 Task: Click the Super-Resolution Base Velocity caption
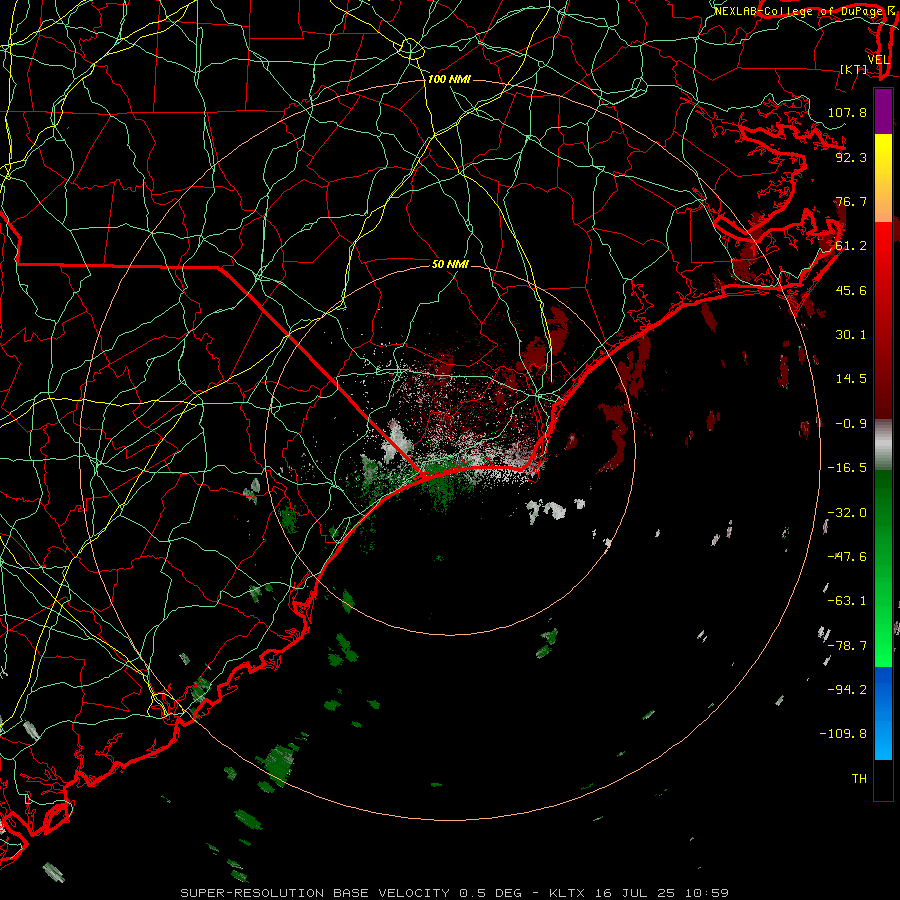455,893
